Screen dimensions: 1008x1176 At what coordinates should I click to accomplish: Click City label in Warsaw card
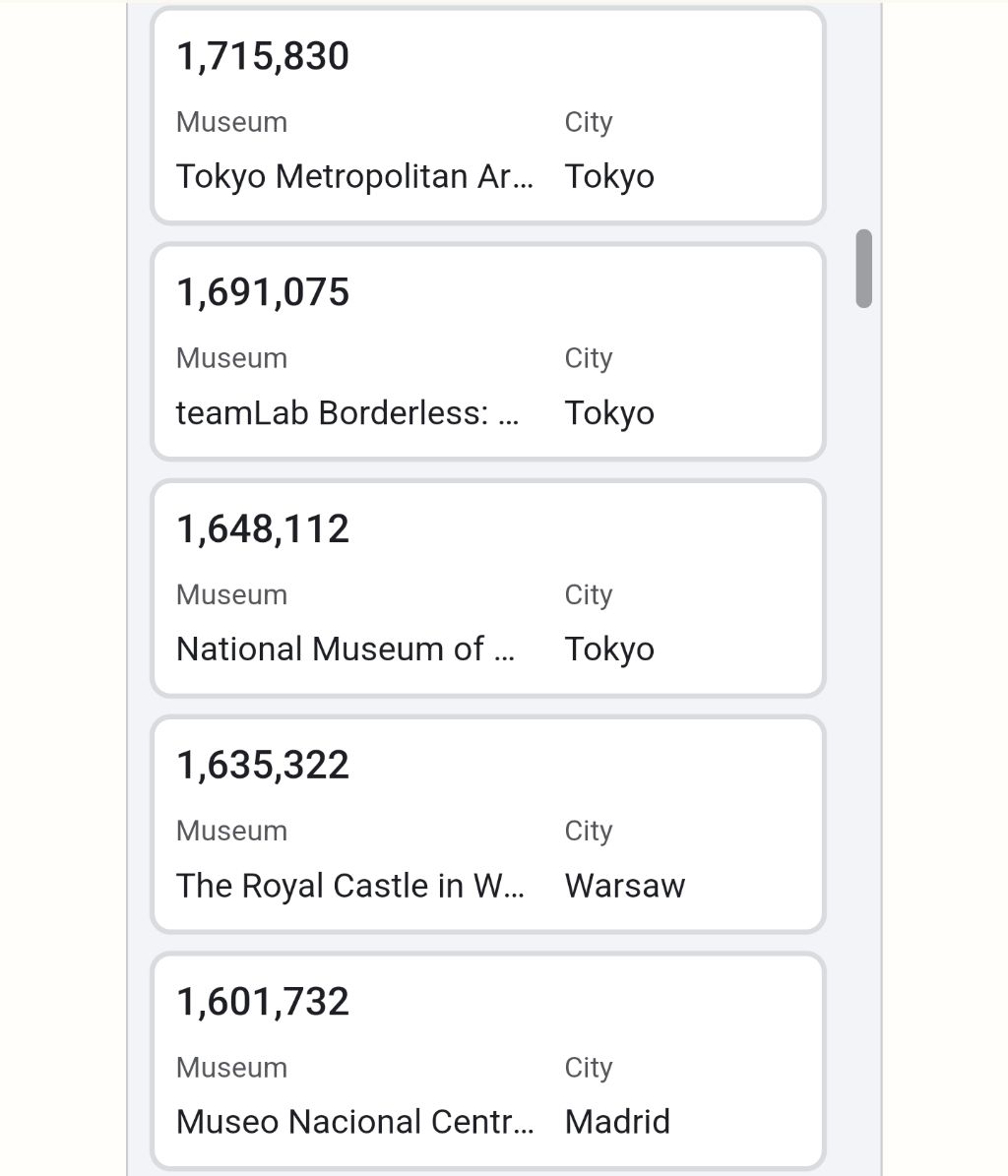pos(589,831)
